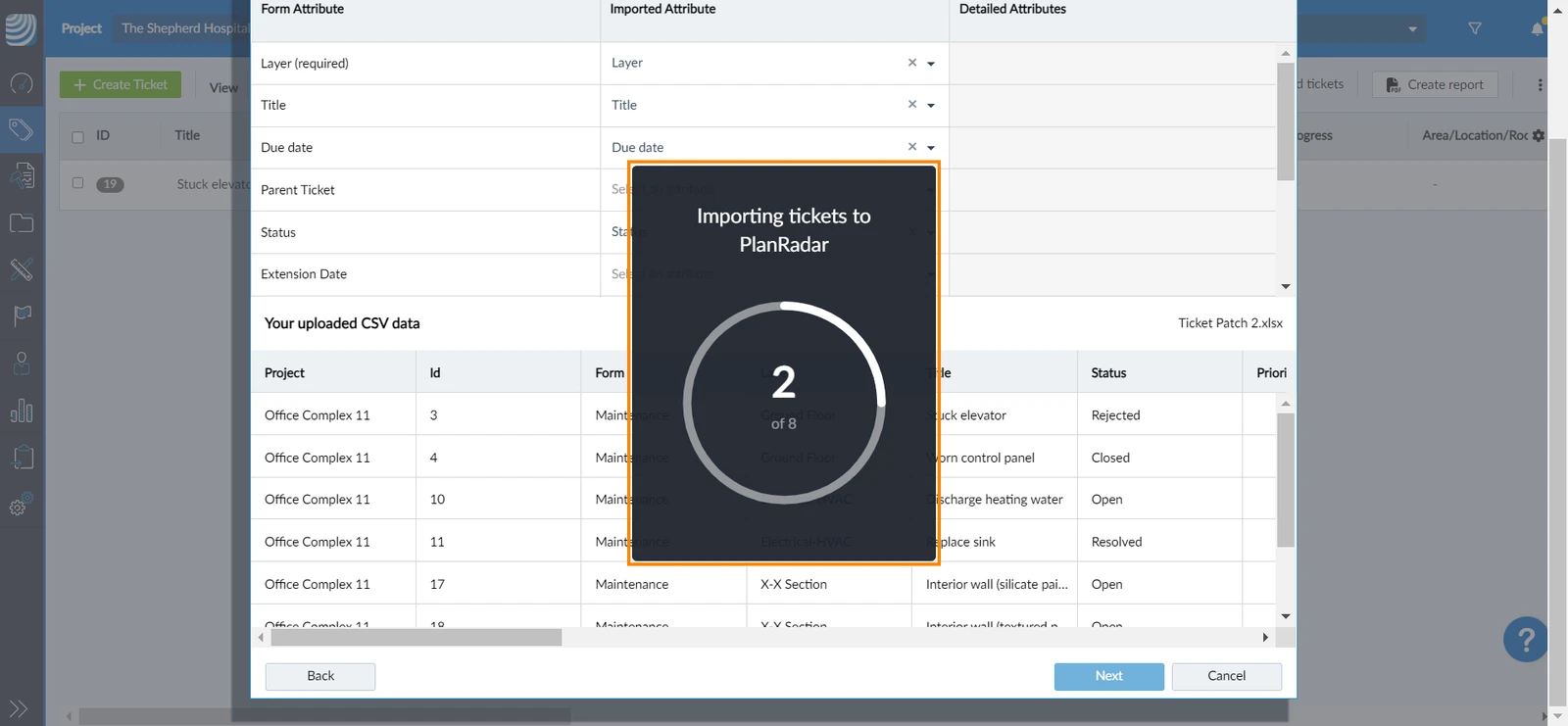Open the plans ruler-pencil icon in sidebar

point(22,269)
